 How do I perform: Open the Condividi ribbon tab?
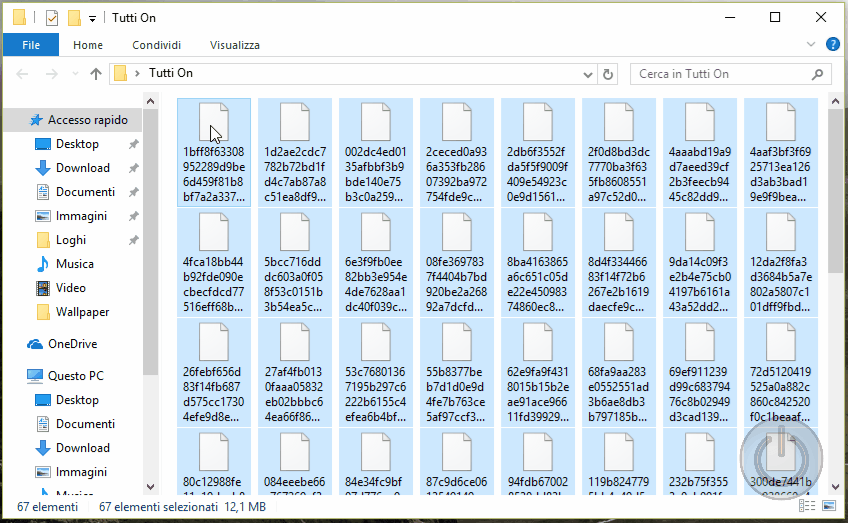click(x=157, y=45)
